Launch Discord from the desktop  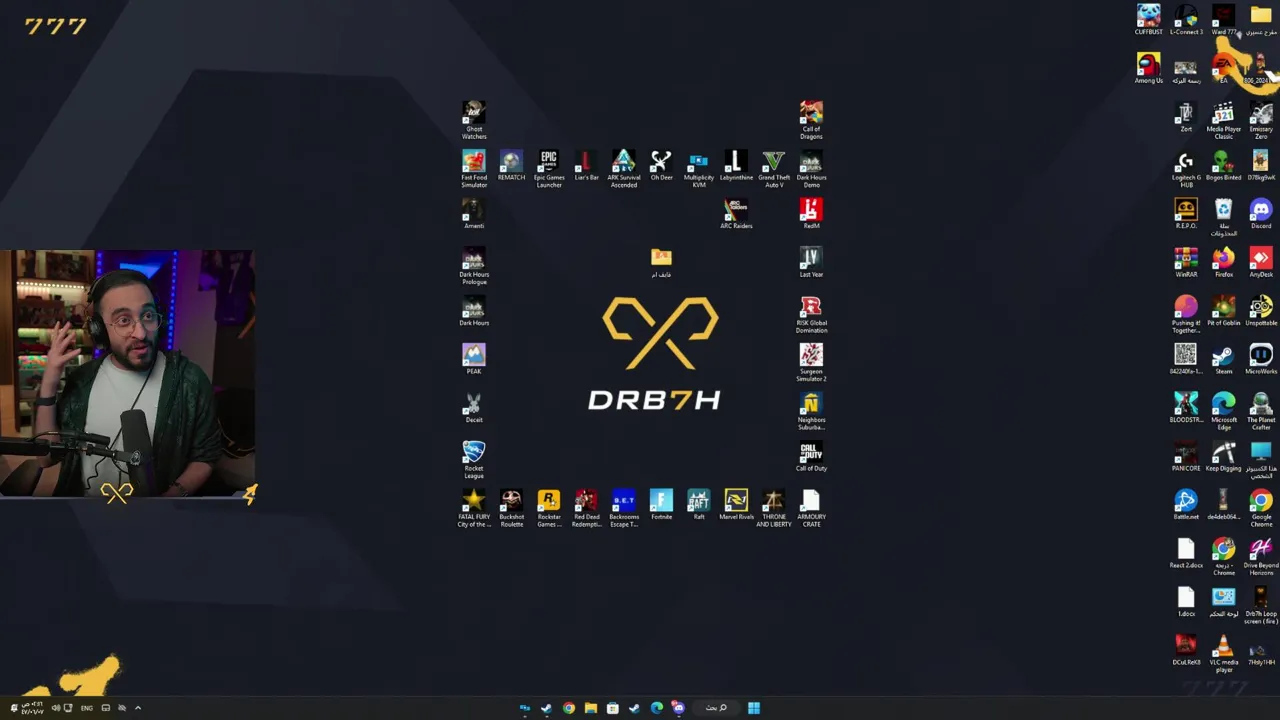[1261, 214]
